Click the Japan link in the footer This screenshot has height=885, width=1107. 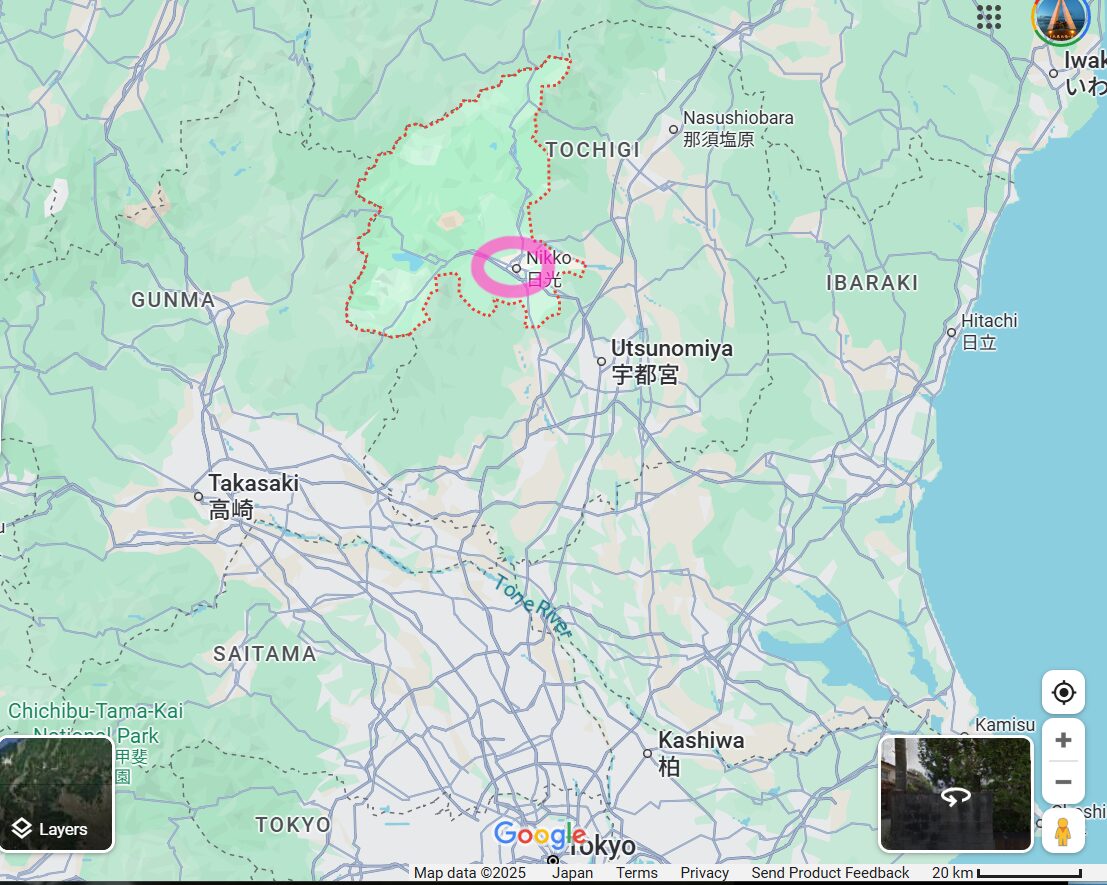click(572, 873)
